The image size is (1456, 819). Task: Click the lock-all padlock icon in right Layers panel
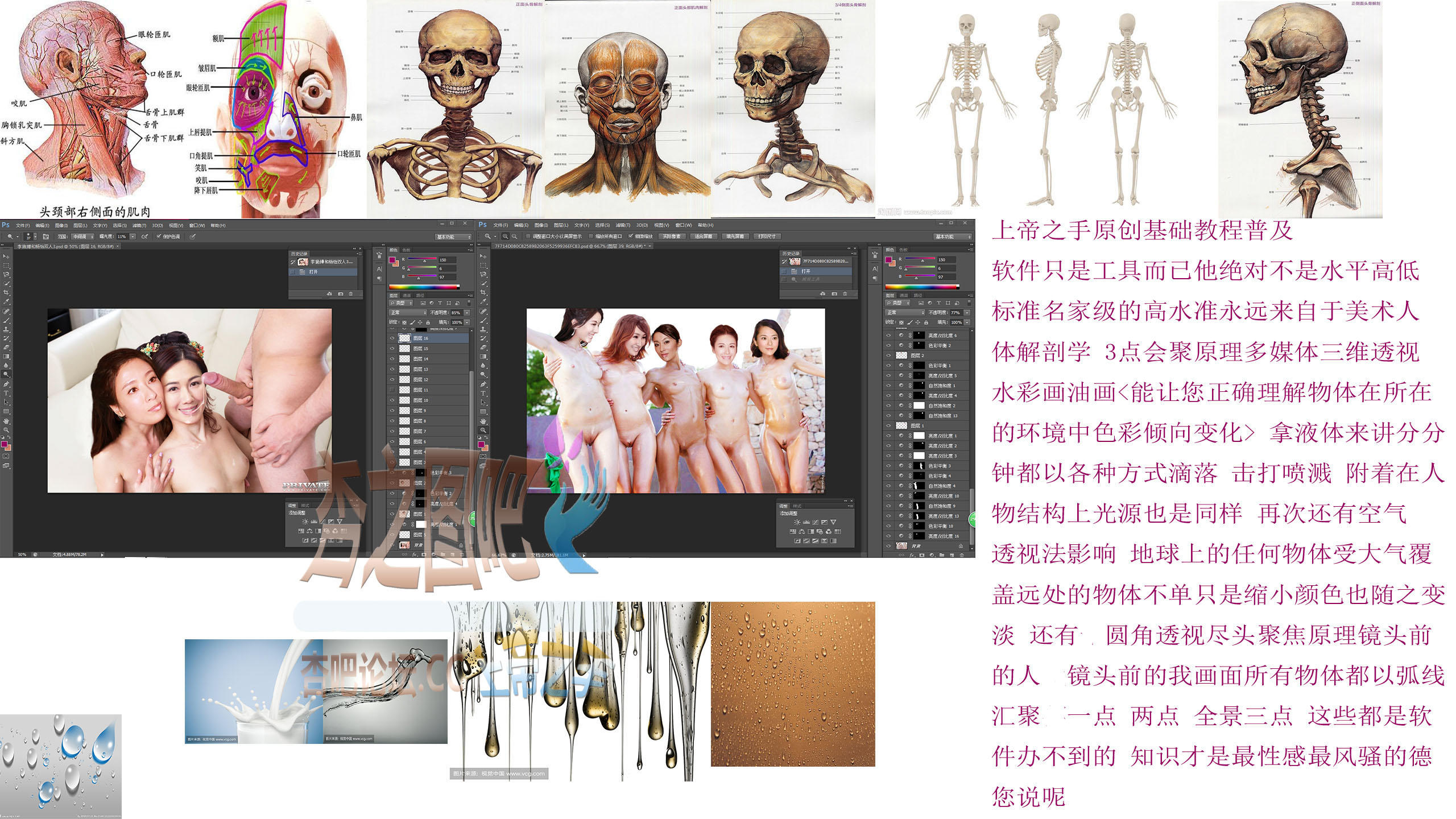click(926, 322)
